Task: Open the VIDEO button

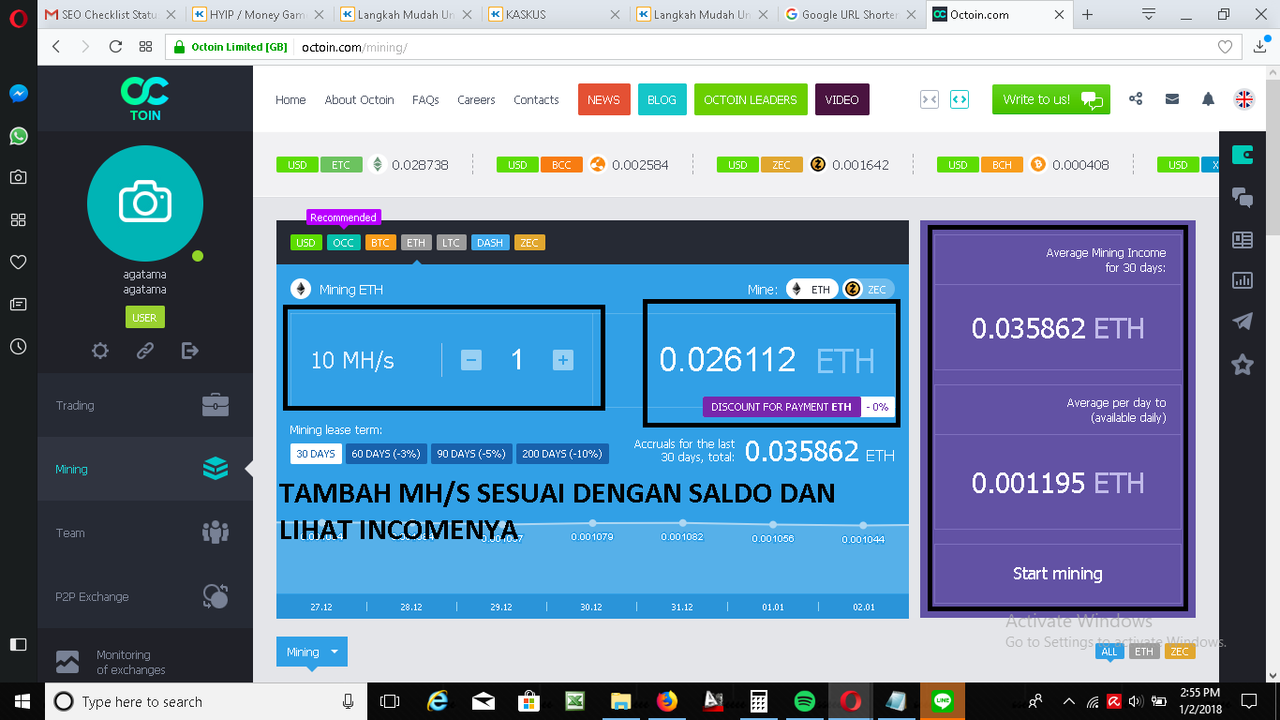Action: tap(842, 99)
